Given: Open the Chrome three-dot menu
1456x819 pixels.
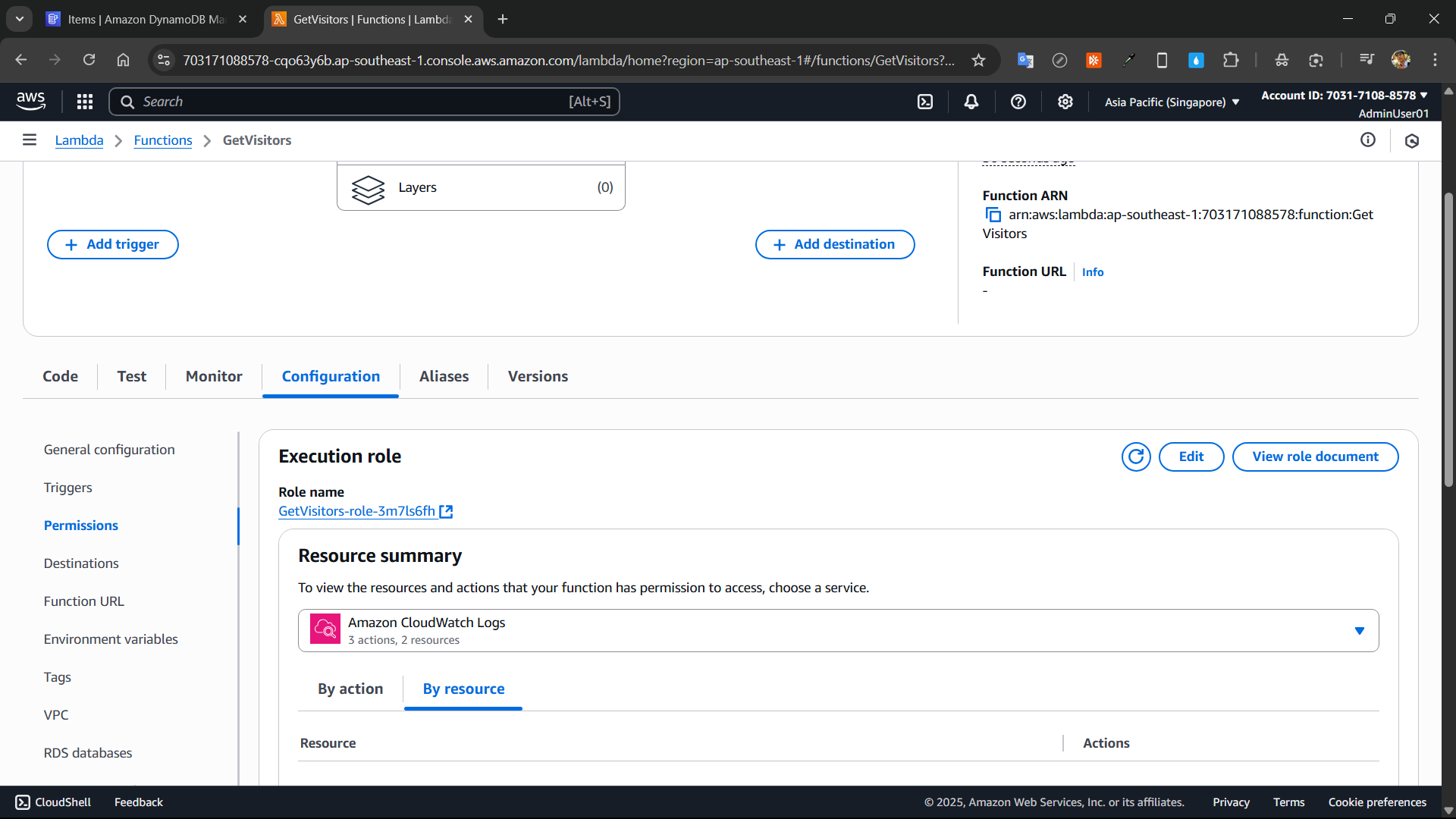Looking at the screenshot, I should pos(1435,60).
